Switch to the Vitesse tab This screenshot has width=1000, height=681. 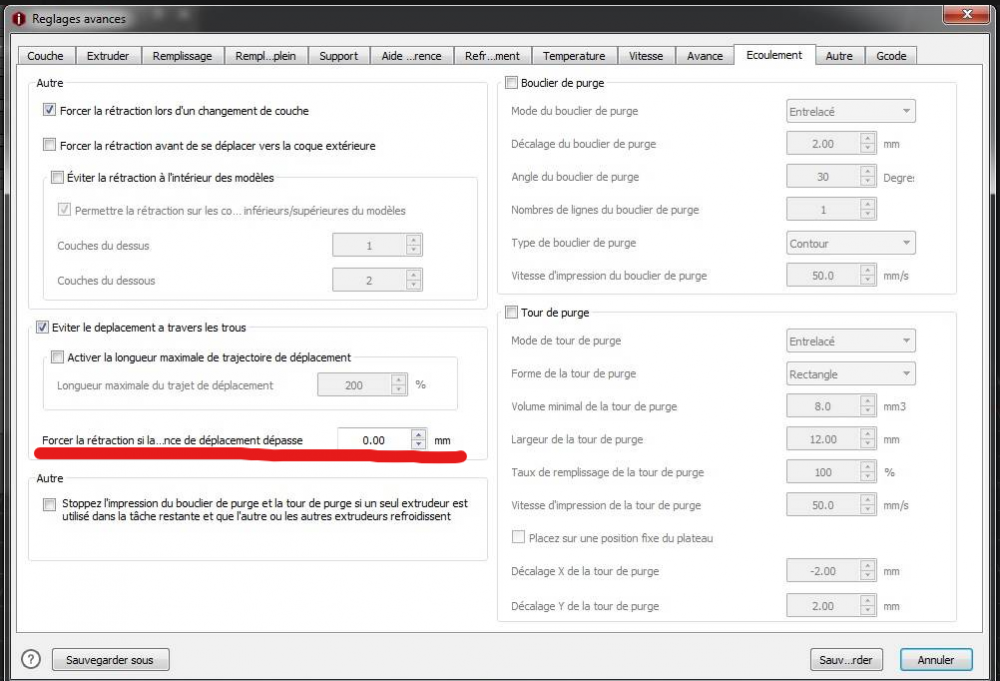(646, 55)
